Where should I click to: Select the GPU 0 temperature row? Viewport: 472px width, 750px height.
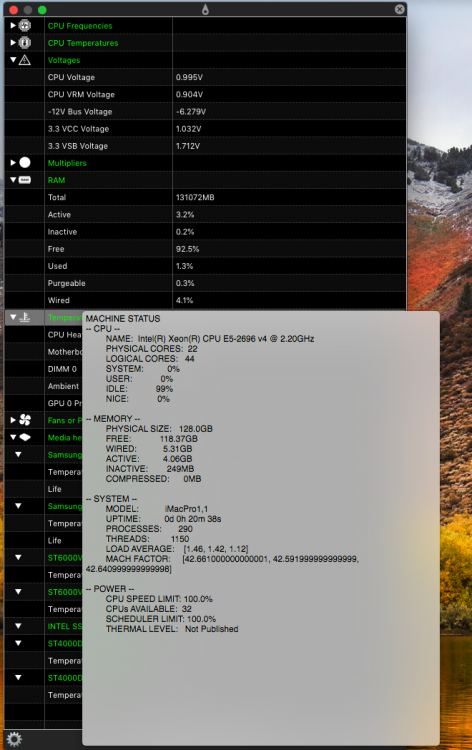(43, 403)
